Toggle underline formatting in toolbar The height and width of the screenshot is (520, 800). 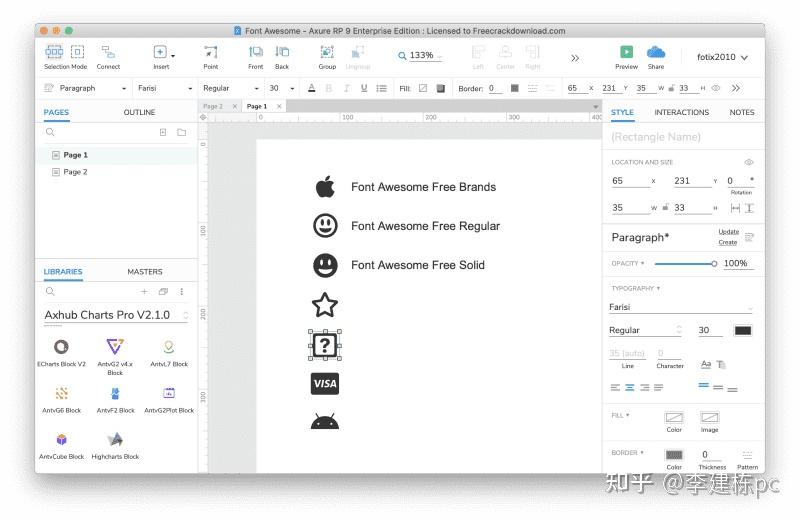[364, 88]
